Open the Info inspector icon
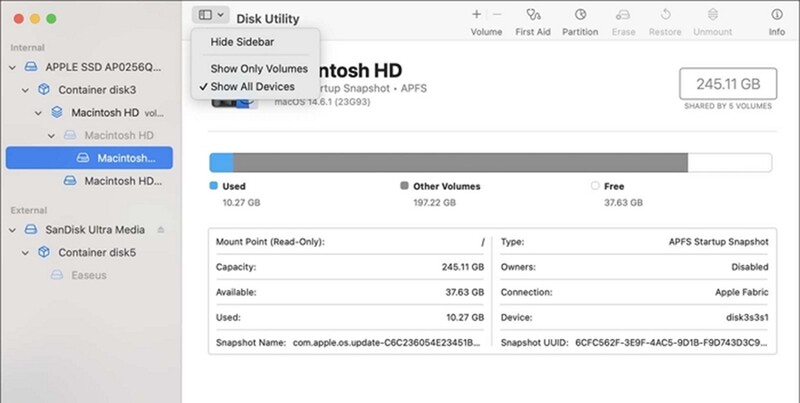800x403 pixels. point(776,15)
